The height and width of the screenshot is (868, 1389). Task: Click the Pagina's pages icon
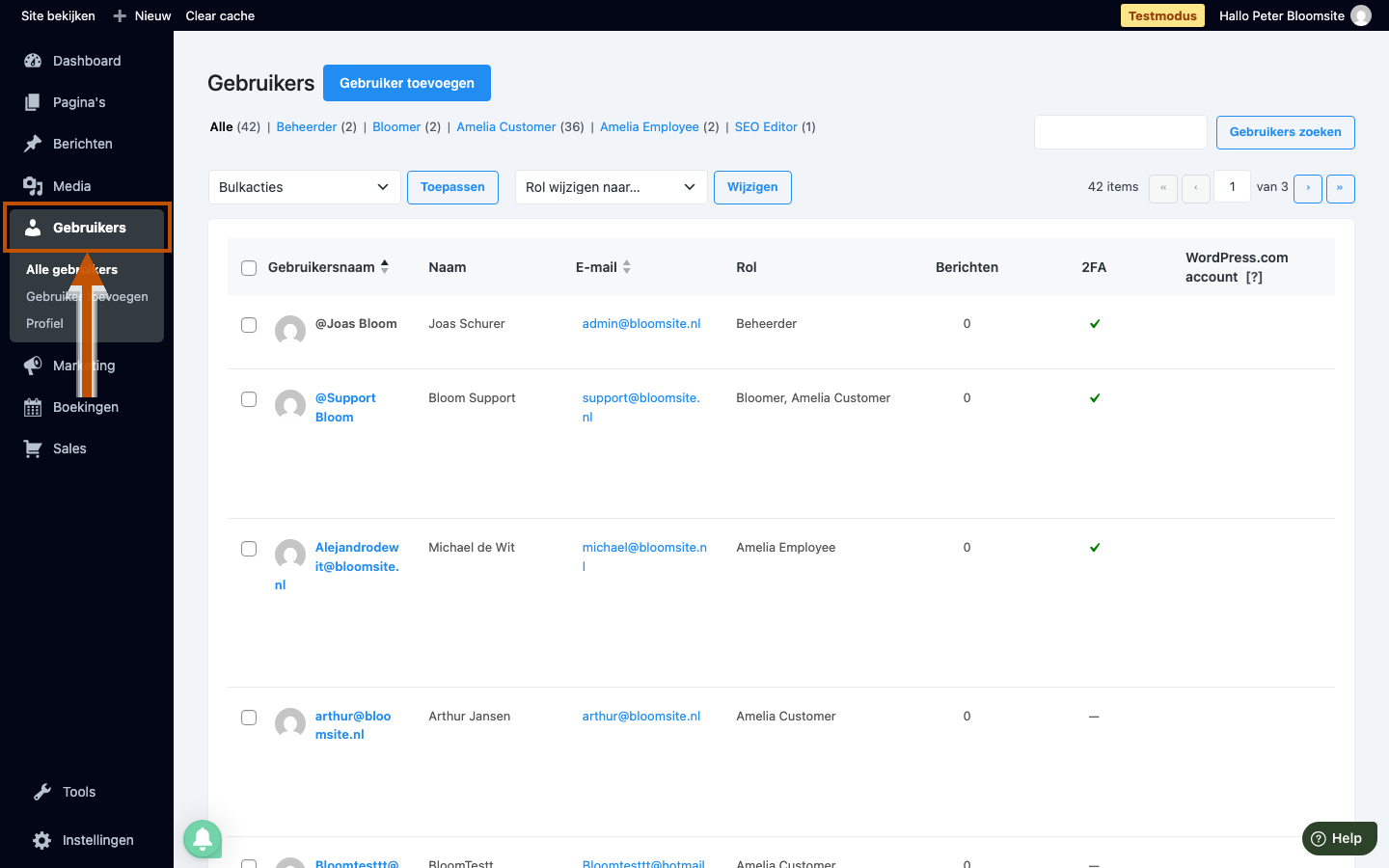pos(33,102)
